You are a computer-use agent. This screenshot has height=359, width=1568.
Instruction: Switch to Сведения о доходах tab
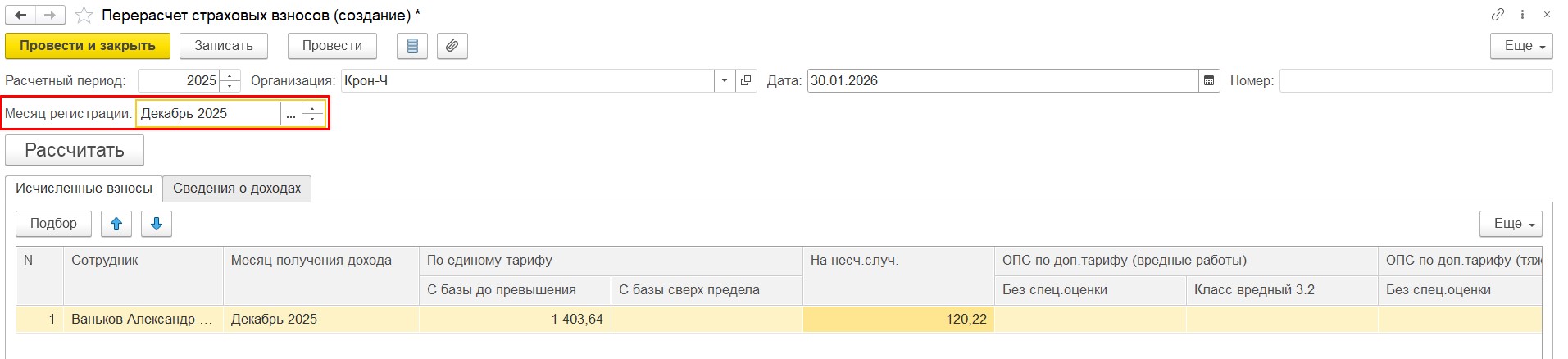point(237,189)
